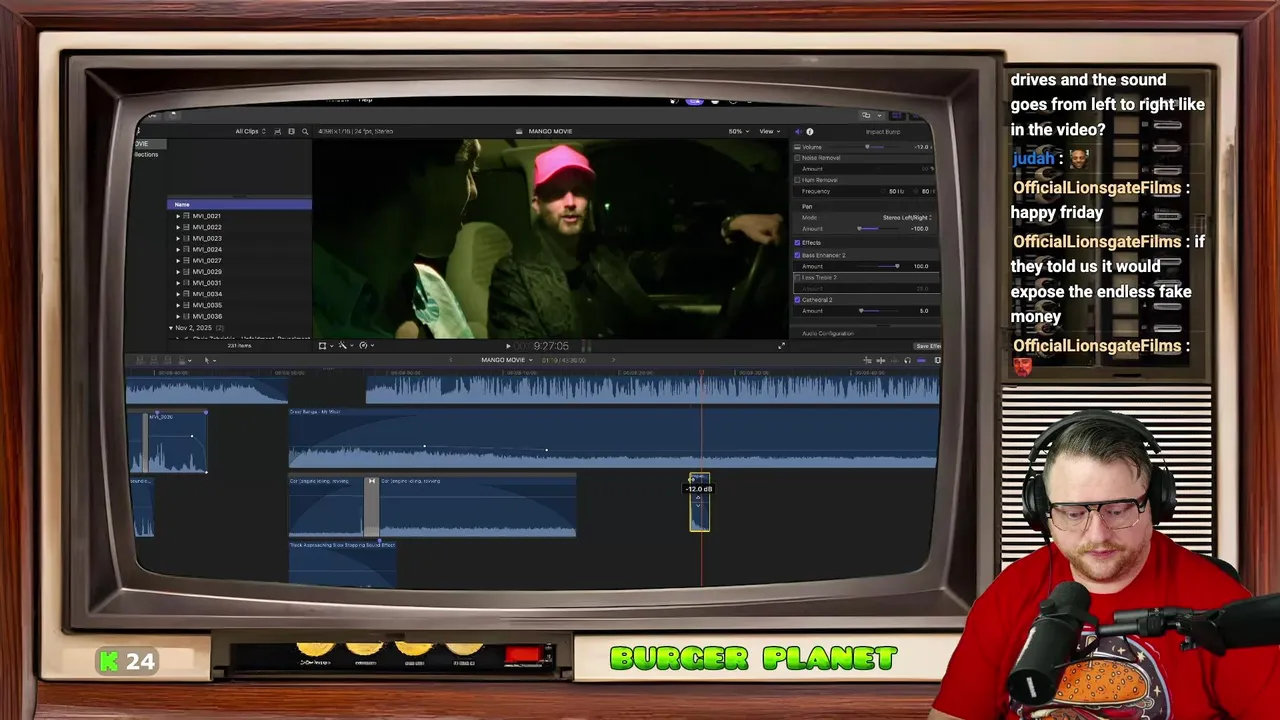Toggle snapping icon in the timeline toolbar
1280x720 pixels.
point(921,360)
